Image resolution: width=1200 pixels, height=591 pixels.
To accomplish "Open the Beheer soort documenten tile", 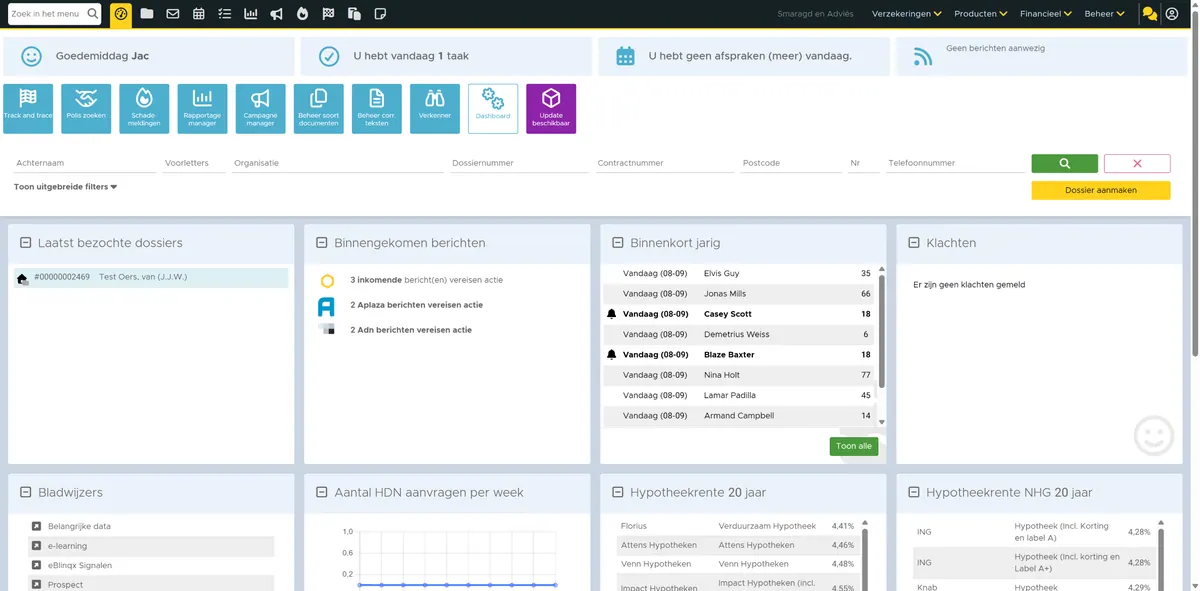I will (318, 109).
